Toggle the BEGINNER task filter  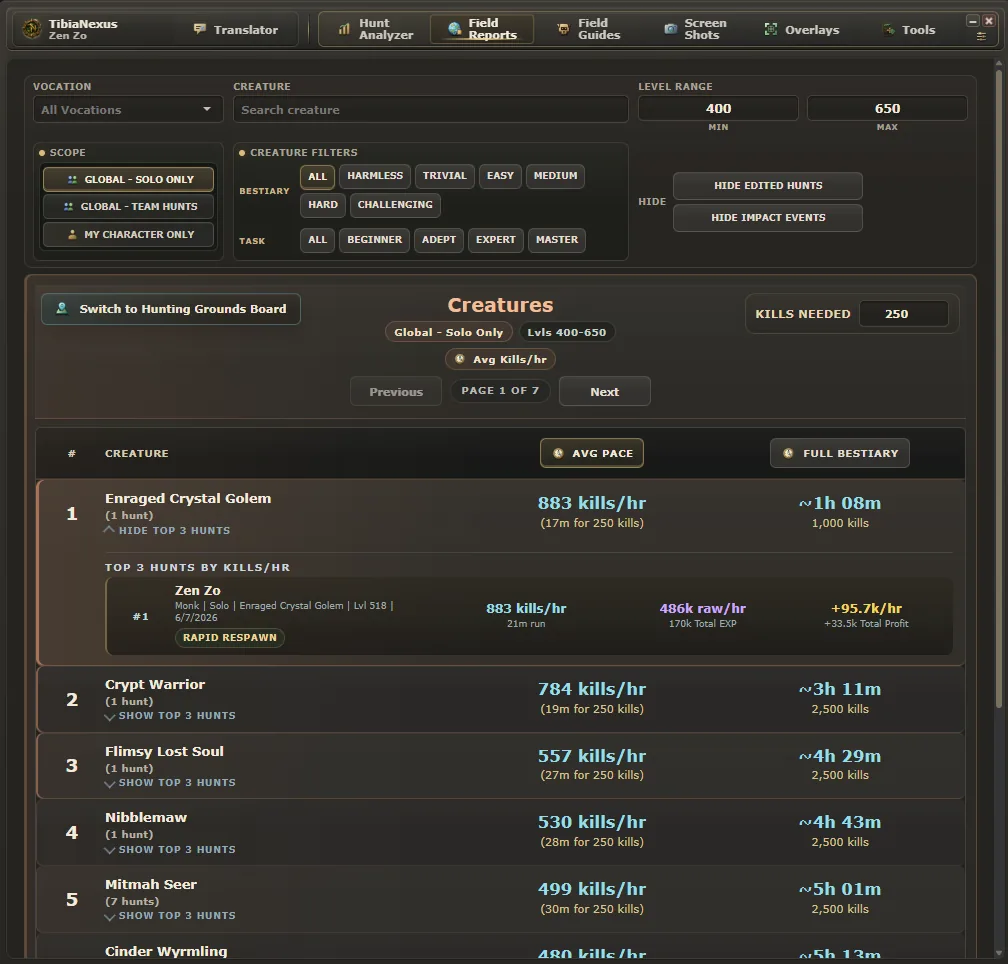click(374, 240)
